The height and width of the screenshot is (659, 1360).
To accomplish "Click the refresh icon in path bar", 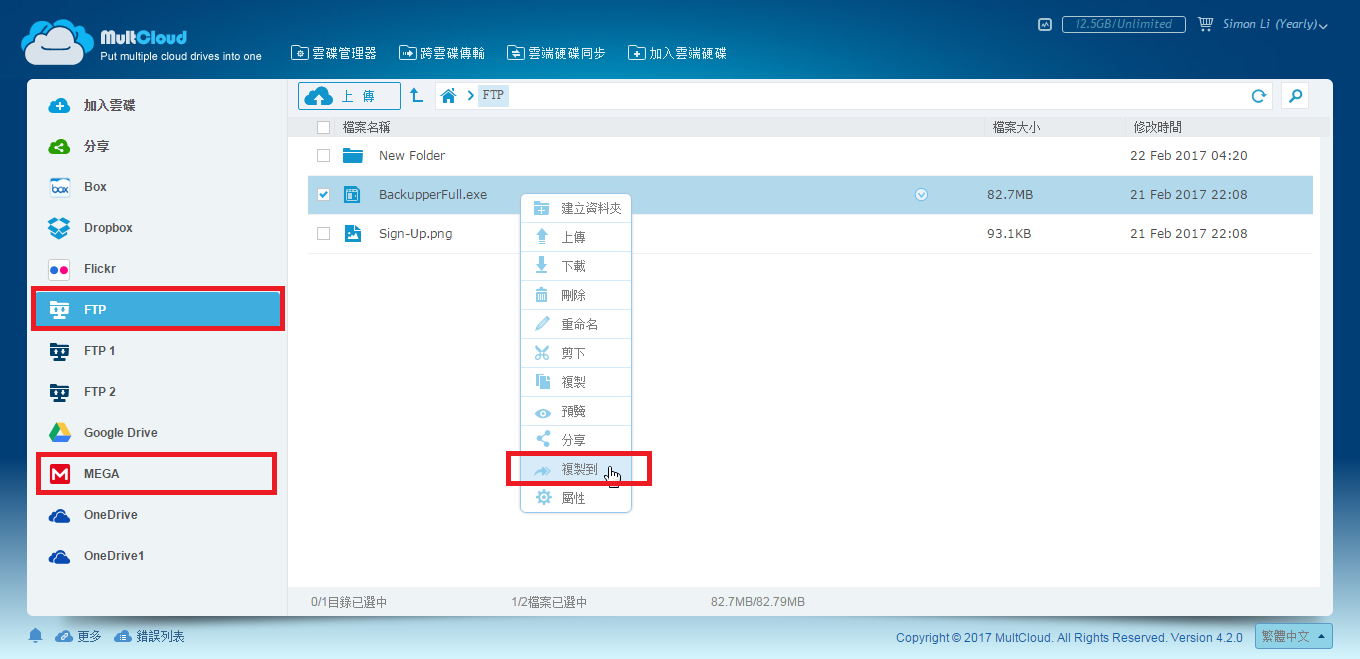I will coord(1259,96).
